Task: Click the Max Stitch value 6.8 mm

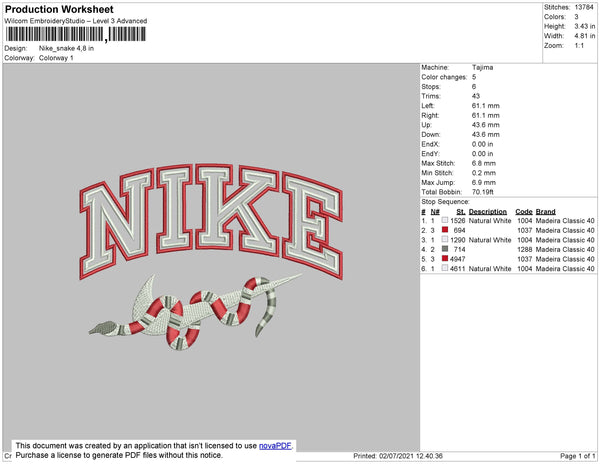Action: [484, 163]
